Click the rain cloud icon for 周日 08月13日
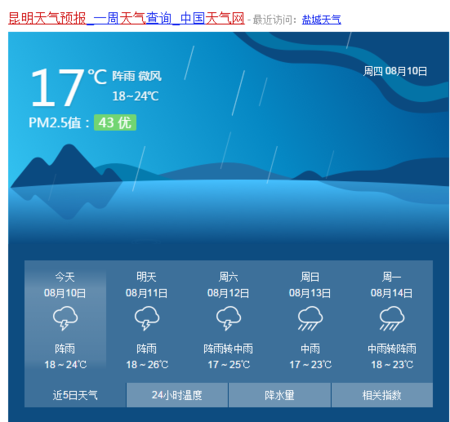Image resolution: width=450 pixels, height=422 pixels. (310, 318)
